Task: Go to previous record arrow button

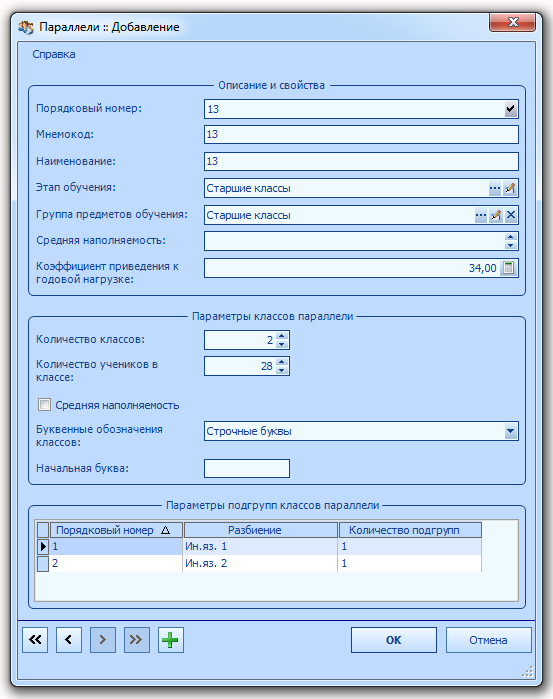Action: [x=69, y=640]
